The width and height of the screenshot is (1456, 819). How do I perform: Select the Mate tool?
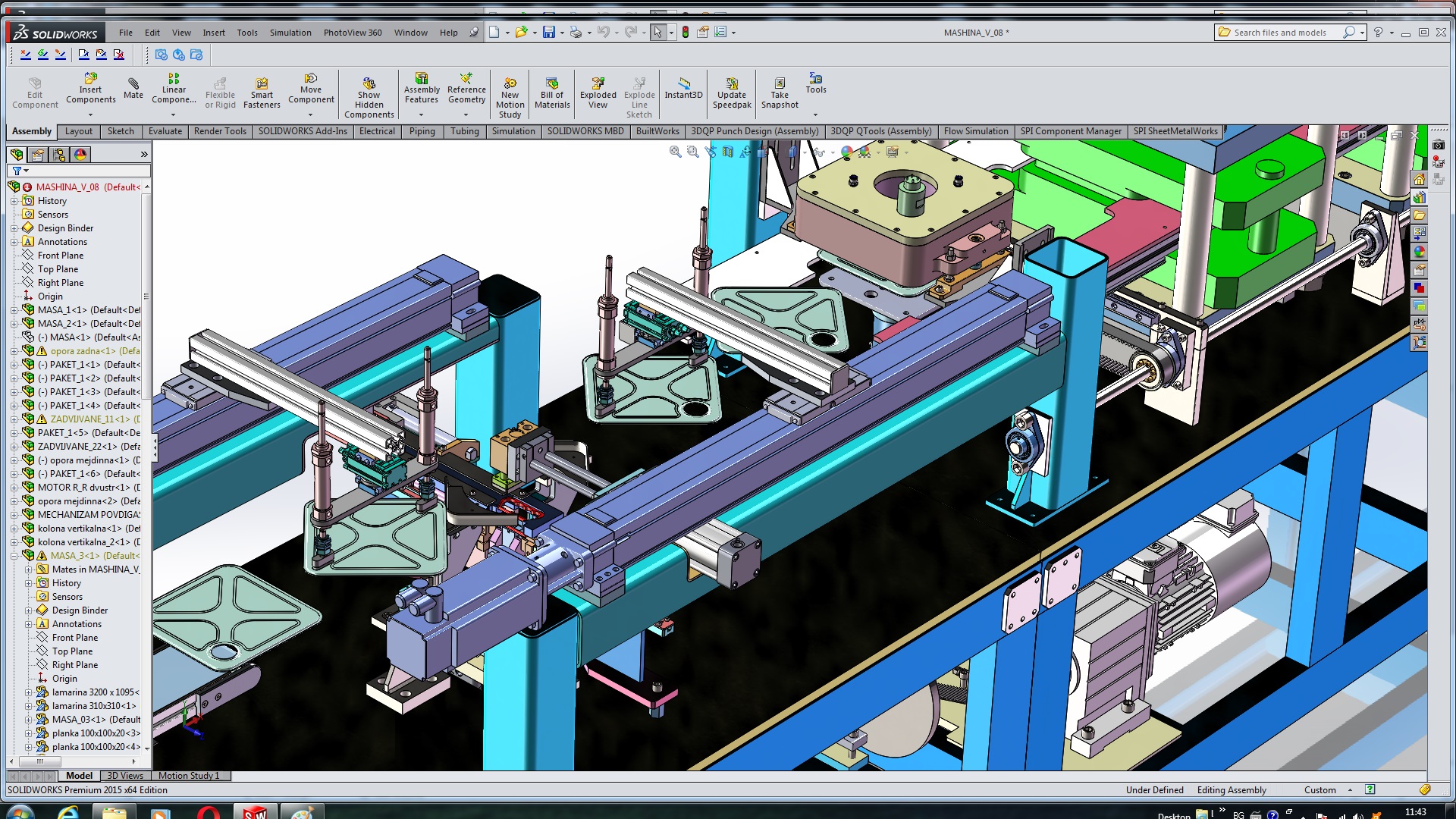pos(133,88)
